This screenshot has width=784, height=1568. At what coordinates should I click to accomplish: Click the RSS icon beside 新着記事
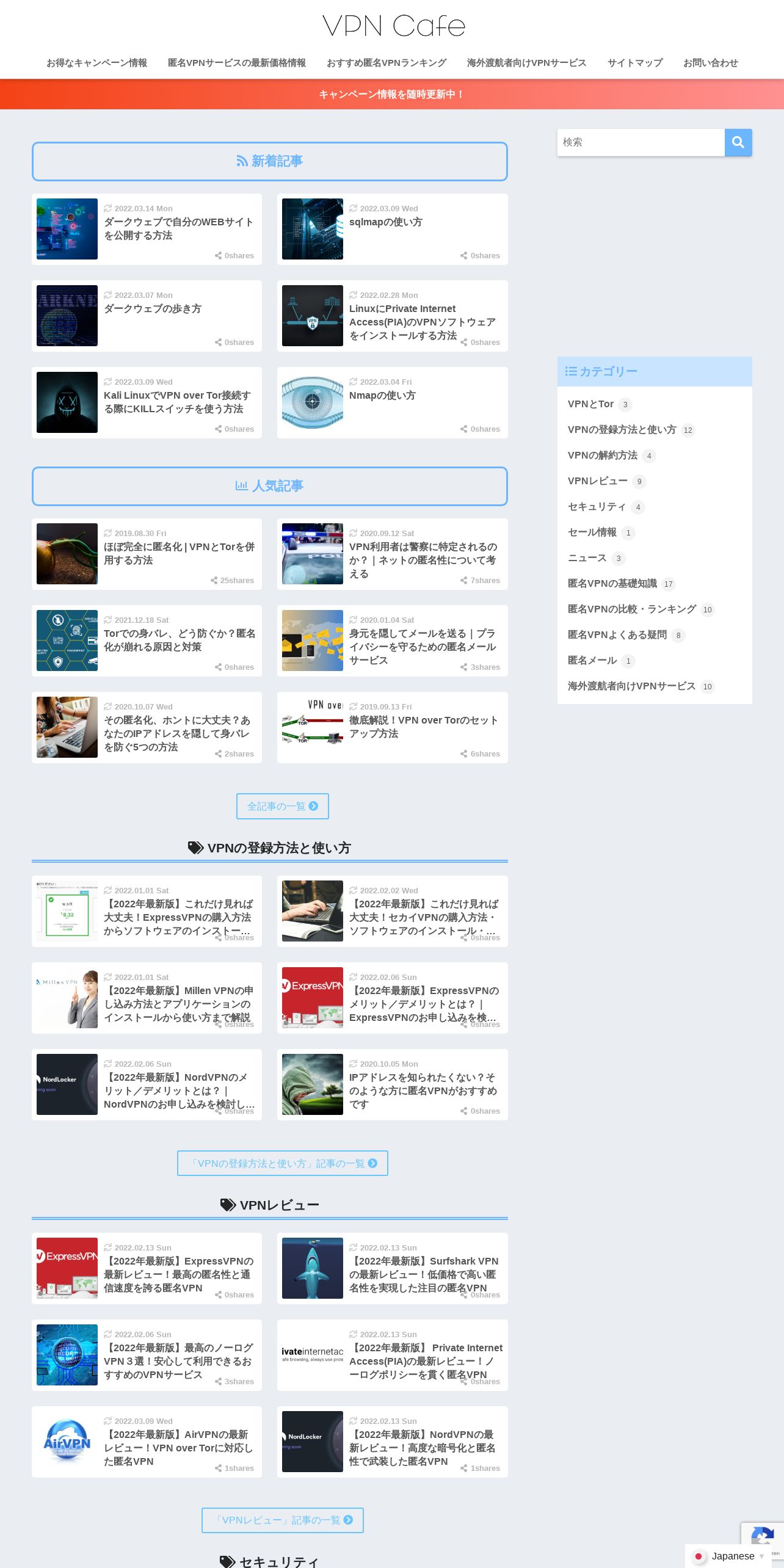point(242,161)
